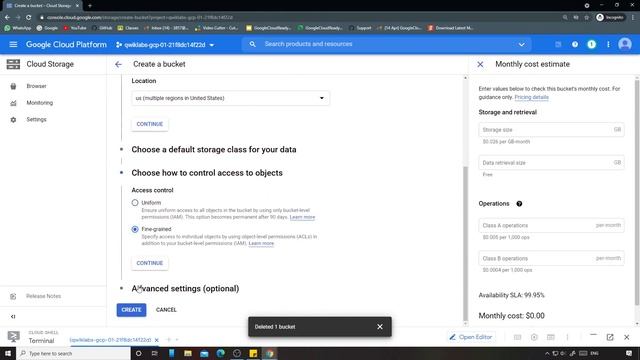Click the Storage size input field

pyautogui.click(x=551, y=129)
